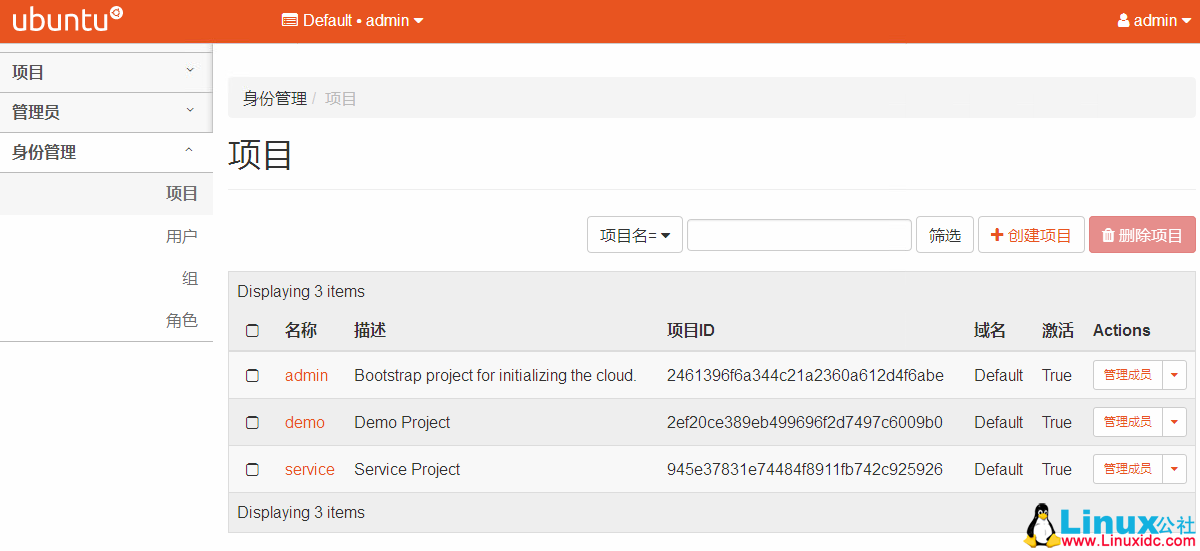
Task: Click the 删除项目 button
Action: point(1142,235)
